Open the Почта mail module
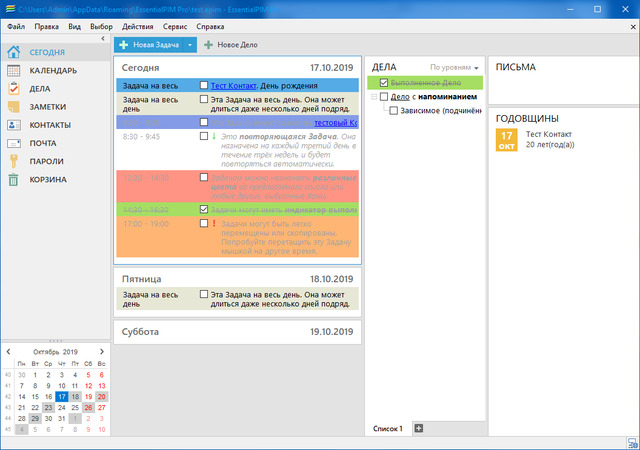Viewport: 640px width, 450px height. (42, 143)
